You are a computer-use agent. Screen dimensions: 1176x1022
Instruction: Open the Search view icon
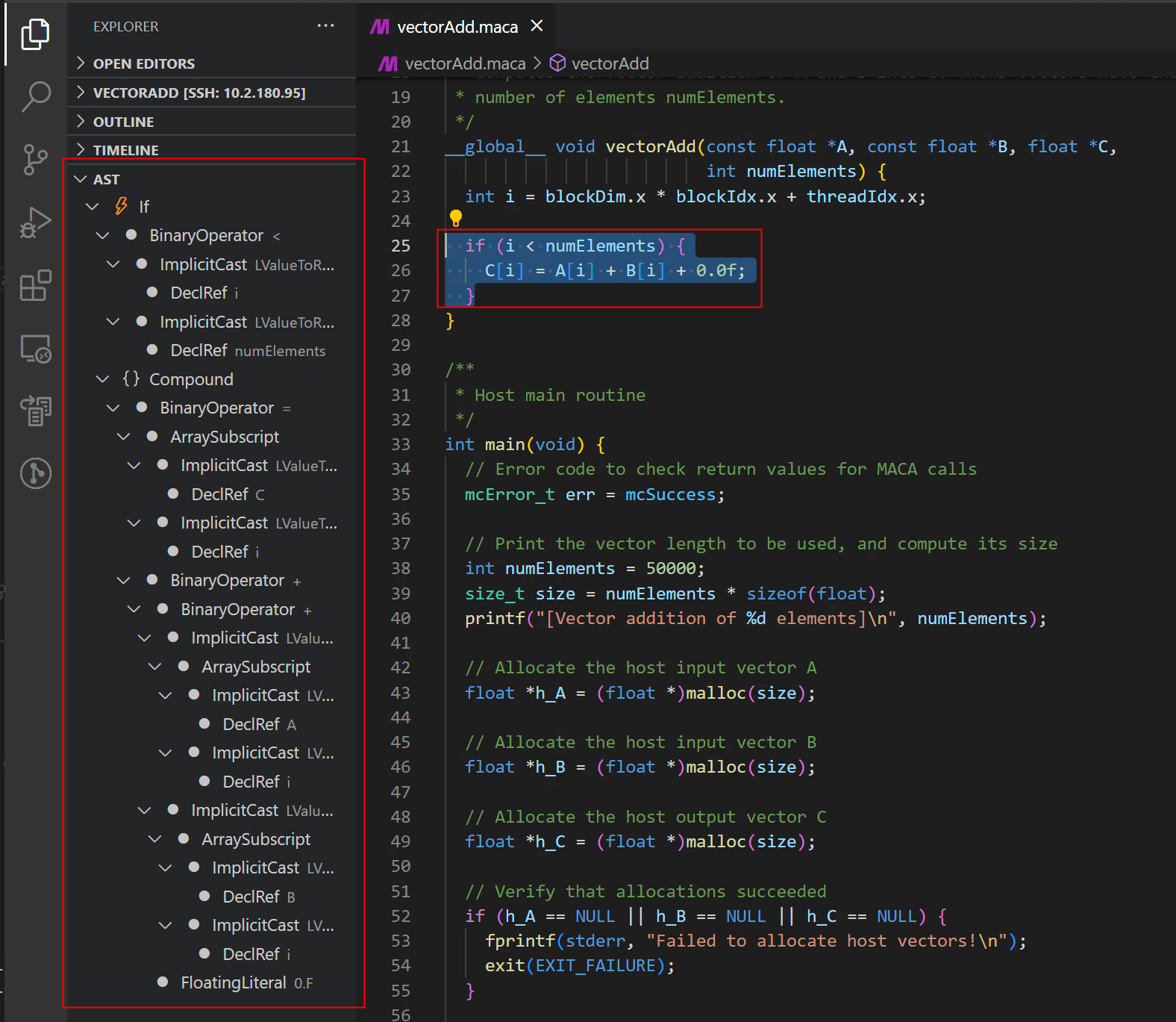tap(35, 96)
